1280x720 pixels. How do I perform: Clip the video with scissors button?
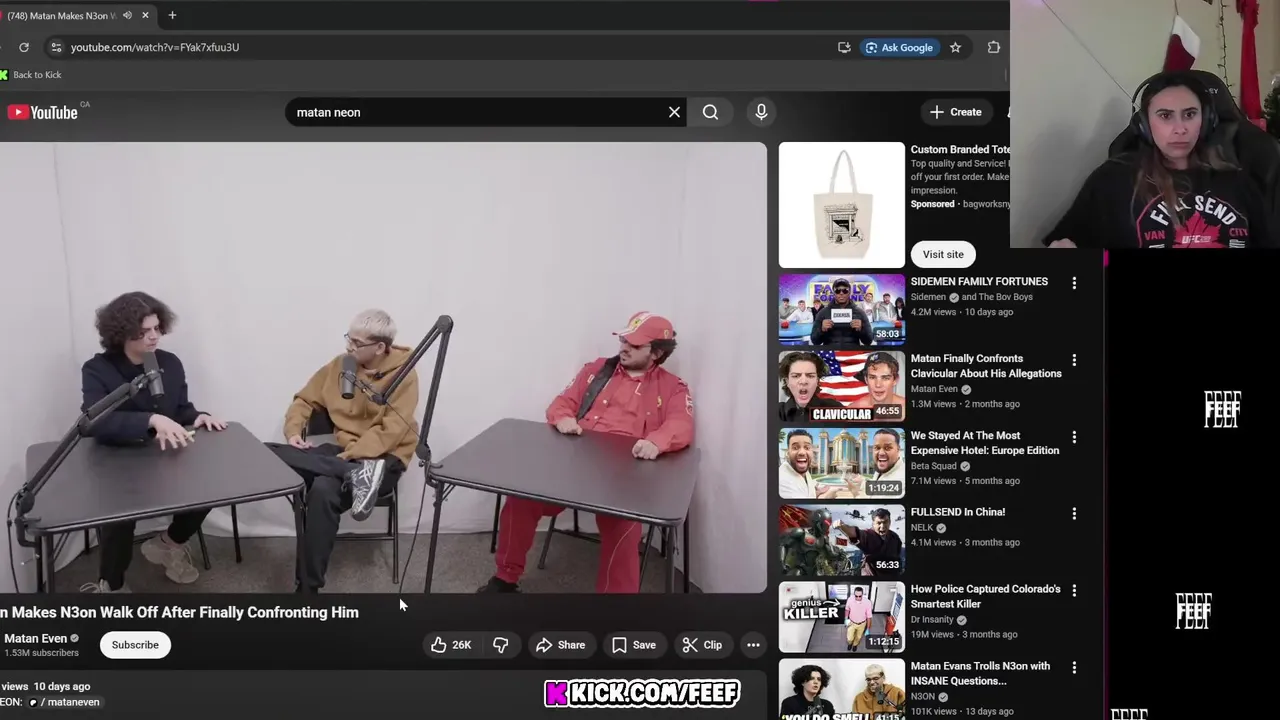pos(702,645)
